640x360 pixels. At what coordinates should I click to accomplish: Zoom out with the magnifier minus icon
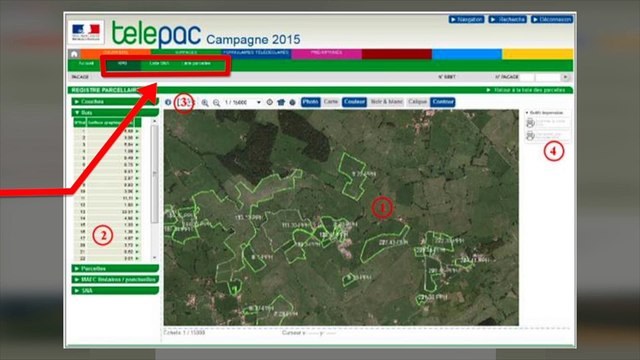pos(216,103)
